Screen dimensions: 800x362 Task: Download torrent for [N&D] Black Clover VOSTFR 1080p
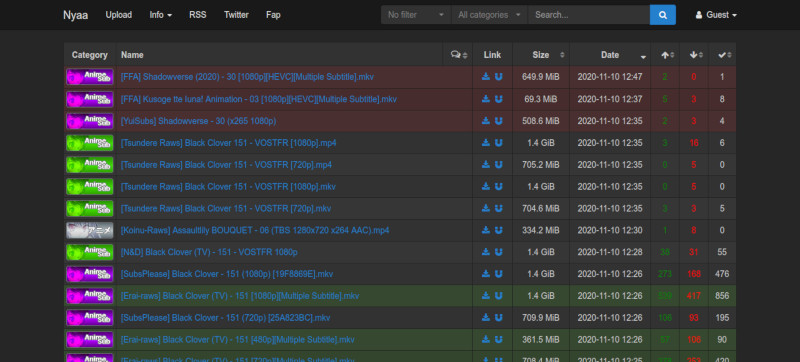click(486, 252)
